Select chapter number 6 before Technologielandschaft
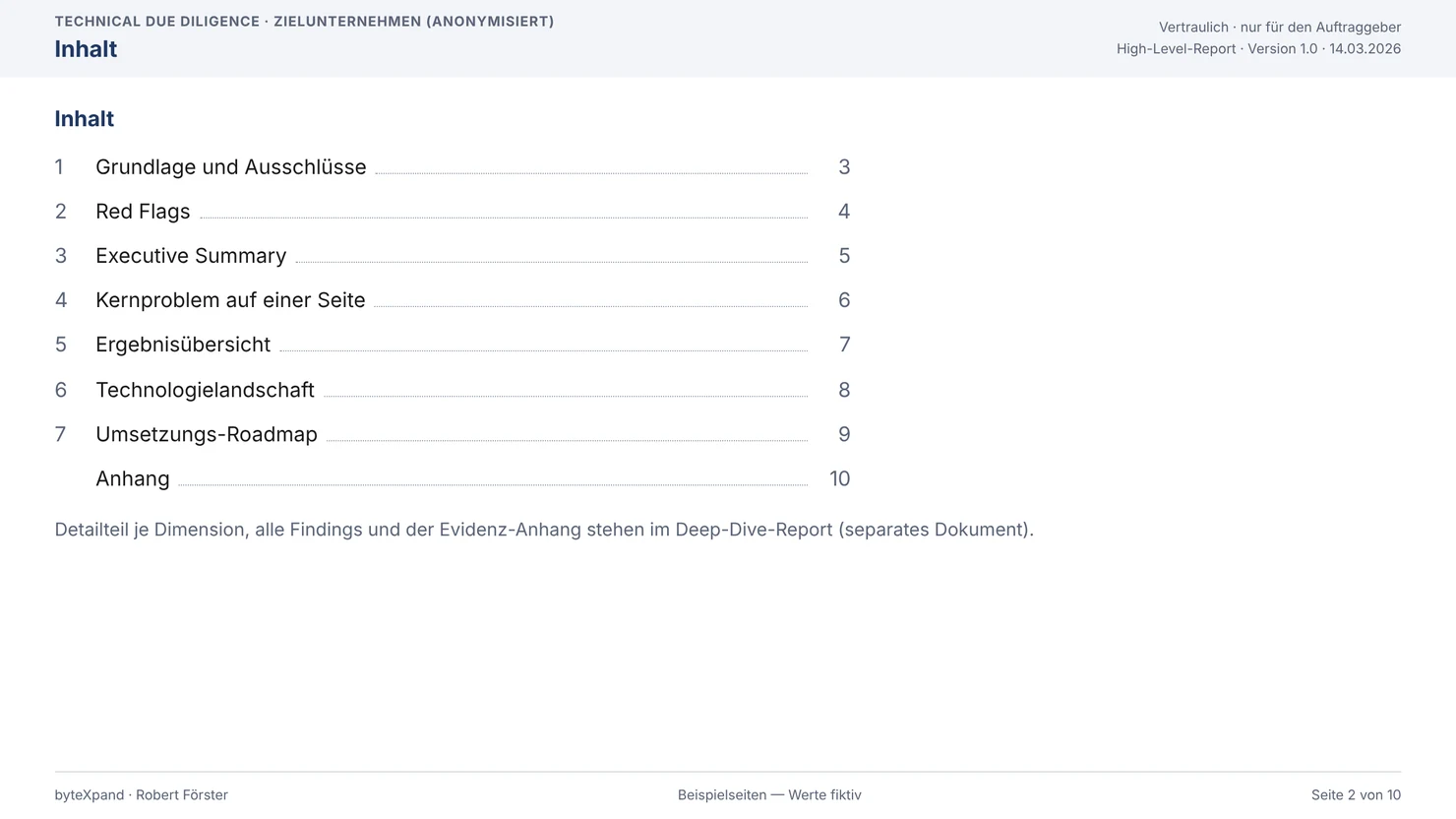Viewport: 1456px width, 819px height. tap(61, 390)
